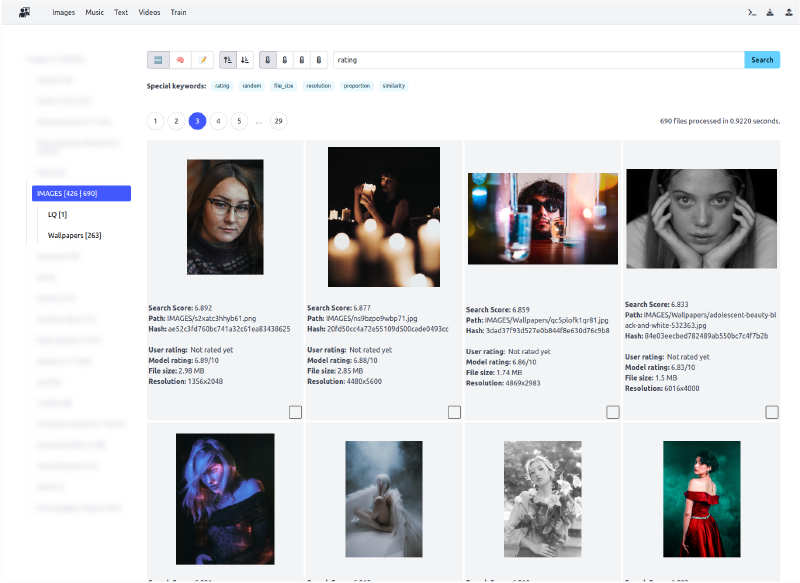Select the checkbox for ns9bzpo9wbp71.jpg

click(454, 412)
